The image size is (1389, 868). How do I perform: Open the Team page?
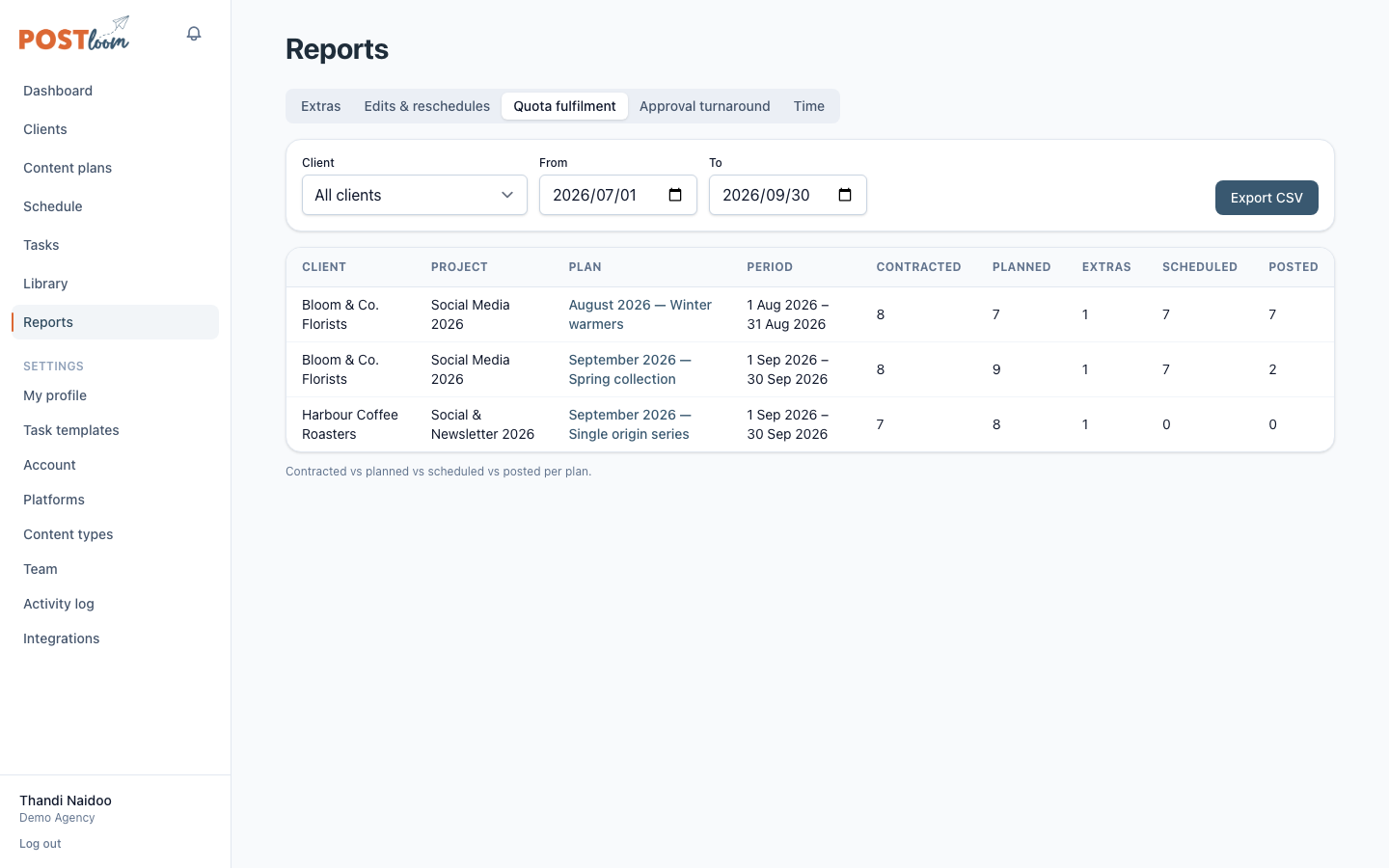click(x=116, y=569)
